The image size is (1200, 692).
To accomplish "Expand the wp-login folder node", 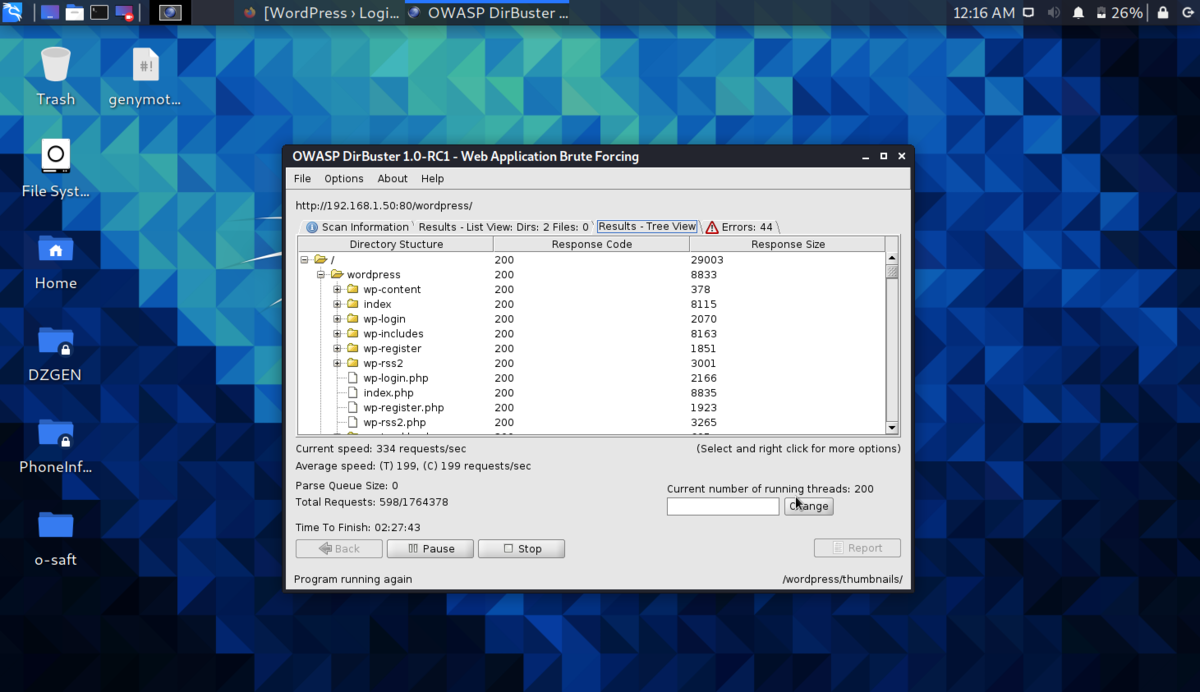I will [337, 319].
